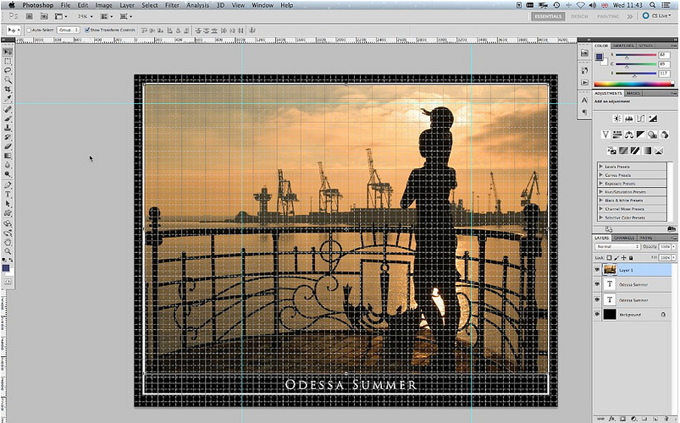
Task: Hide Layer 1 using its eye icon
Action: [x=598, y=270]
